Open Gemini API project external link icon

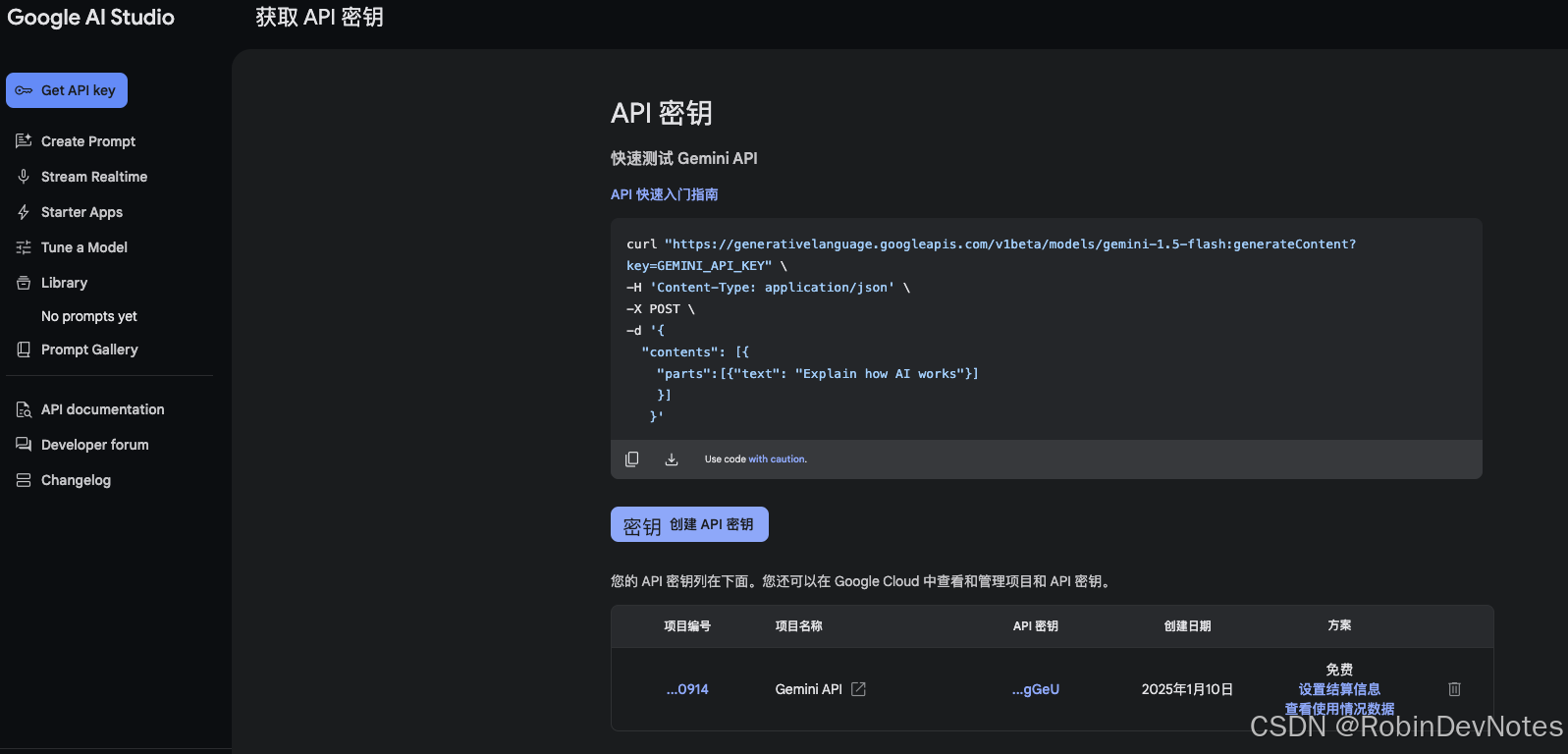(859, 689)
